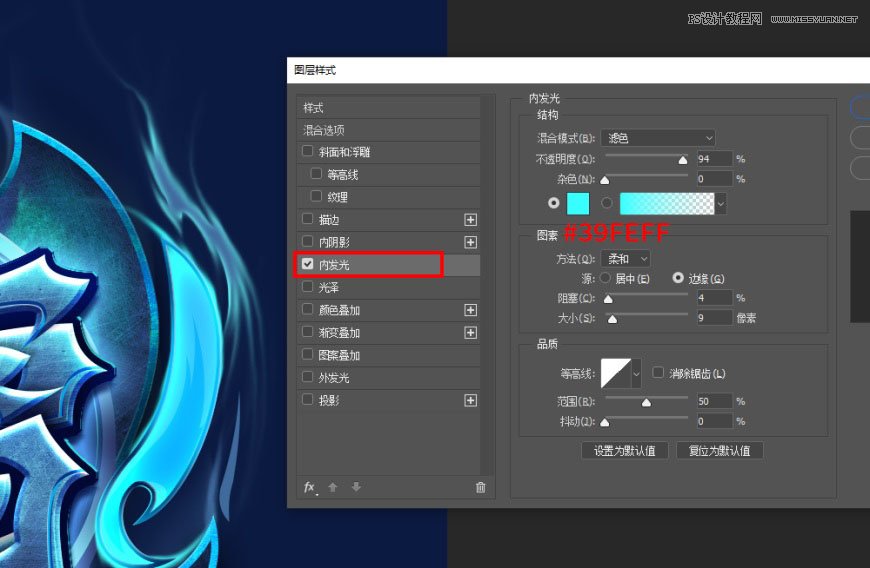Click 设置为默认值 button
The width and height of the screenshot is (870, 568).
(625, 450)
